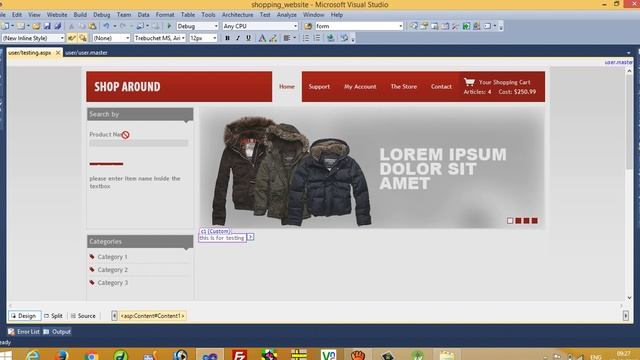The image size is (640, 360).
Task: Open the Error List panel
Action: tap(24, 332)
